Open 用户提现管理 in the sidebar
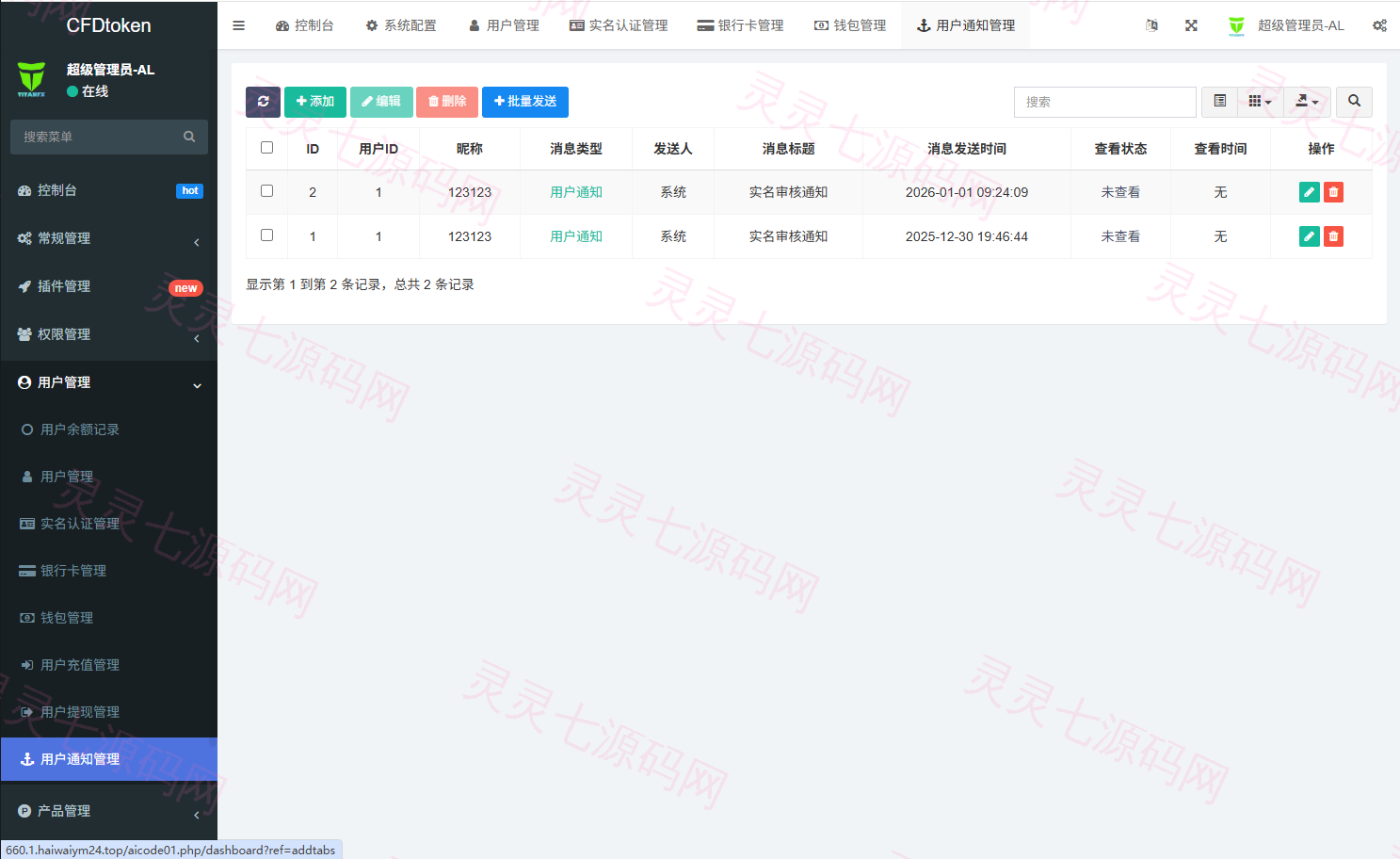 tap(109, 712)
